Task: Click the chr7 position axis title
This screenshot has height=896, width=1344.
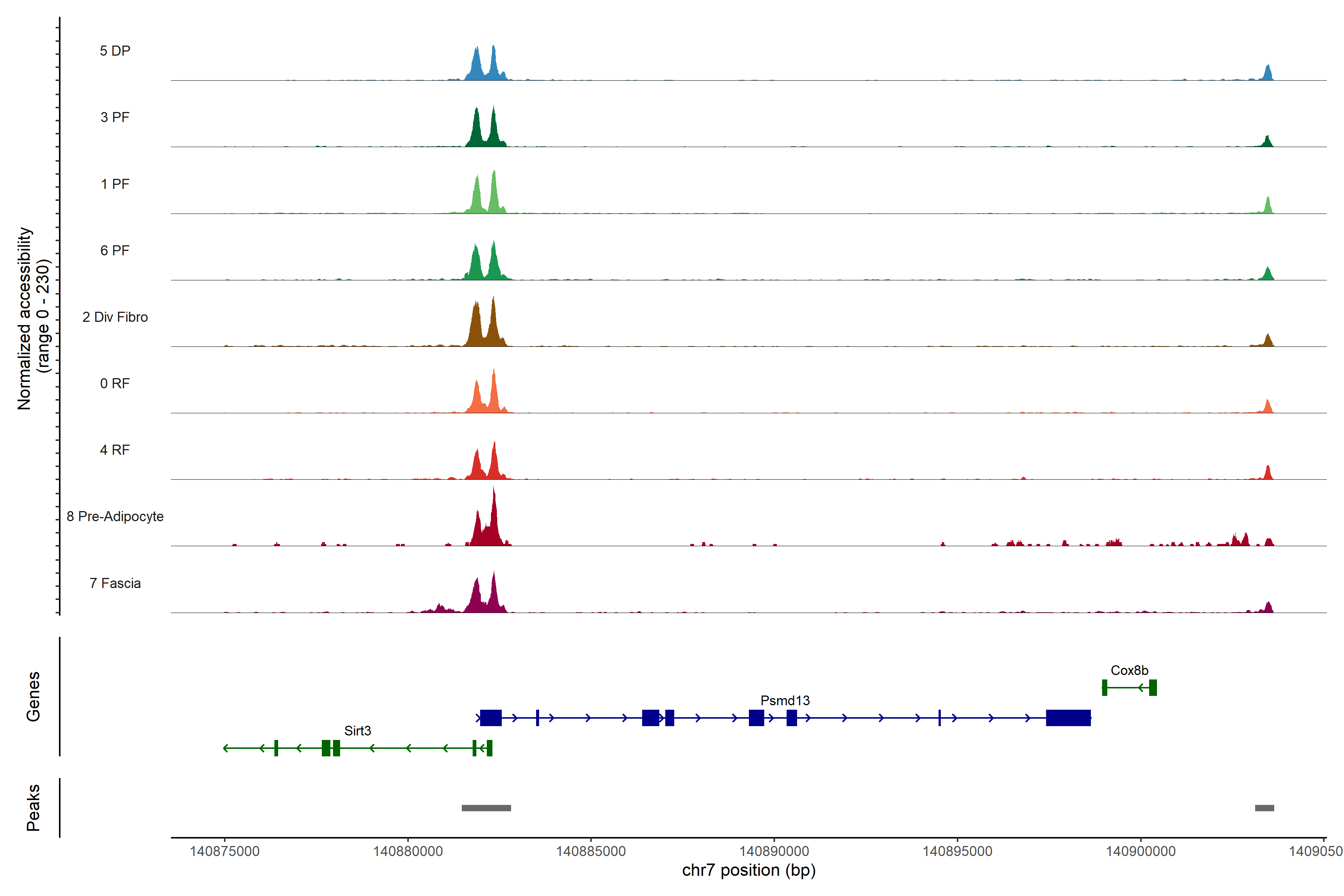Action: [749, 870]
